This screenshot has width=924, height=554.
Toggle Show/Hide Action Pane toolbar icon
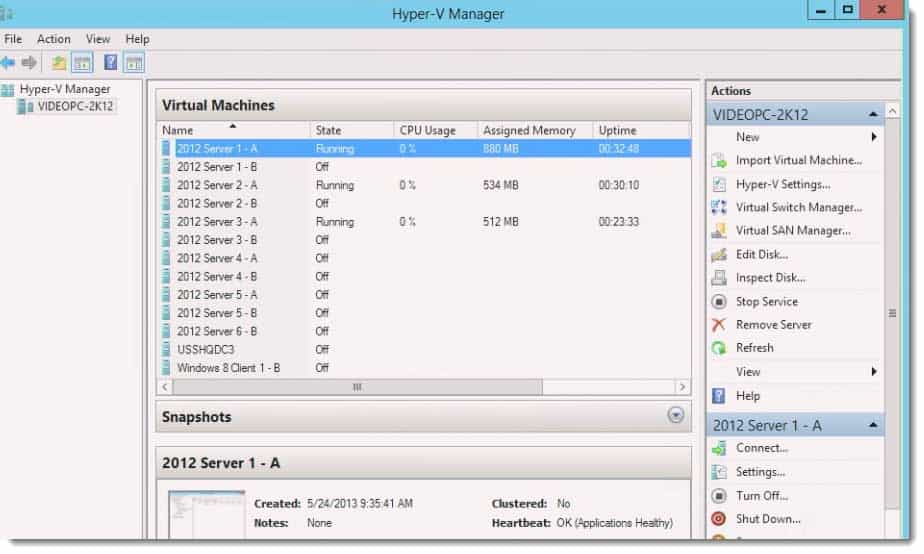point(134,62)
